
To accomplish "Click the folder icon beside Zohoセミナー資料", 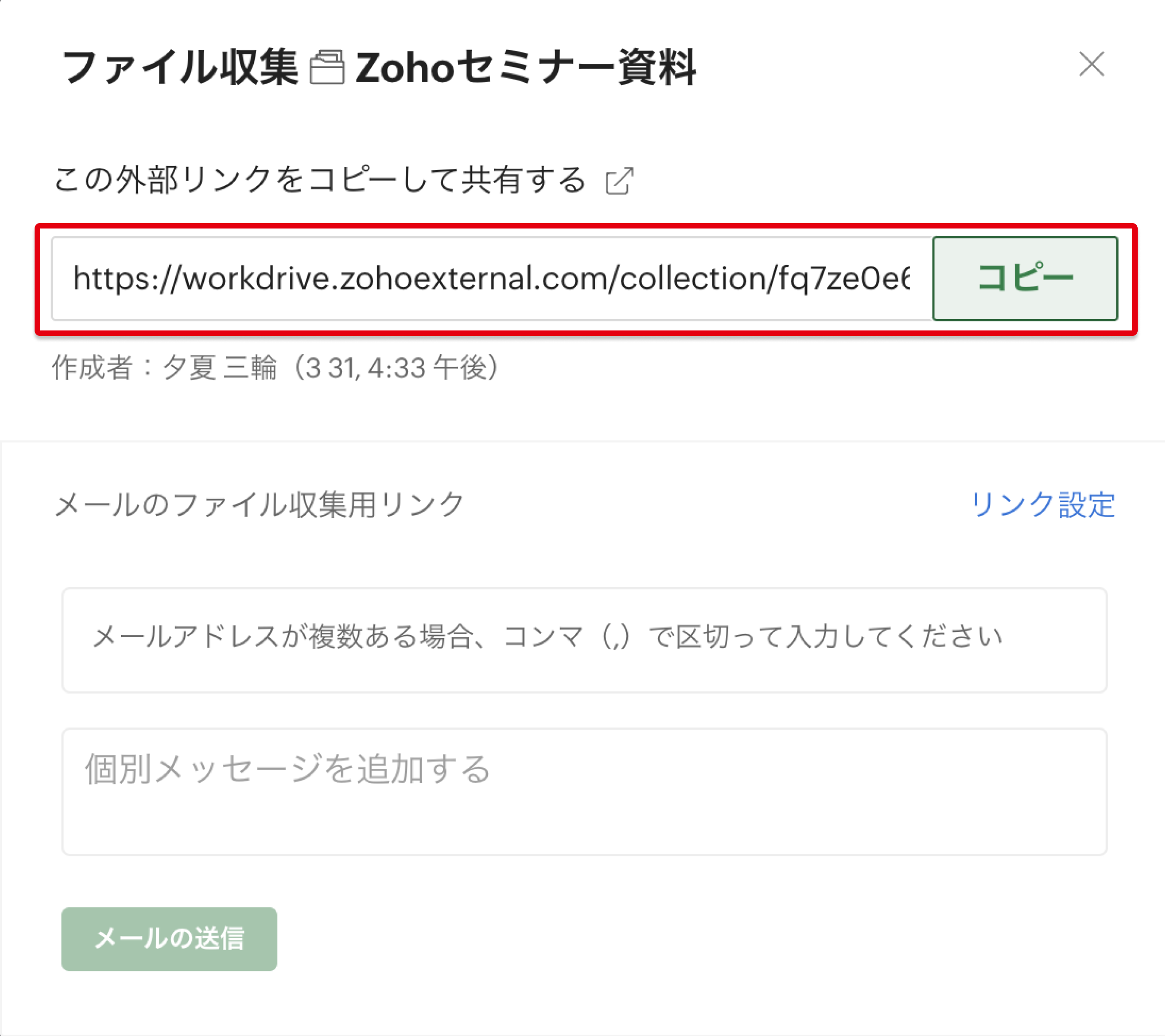I will 327,67.
